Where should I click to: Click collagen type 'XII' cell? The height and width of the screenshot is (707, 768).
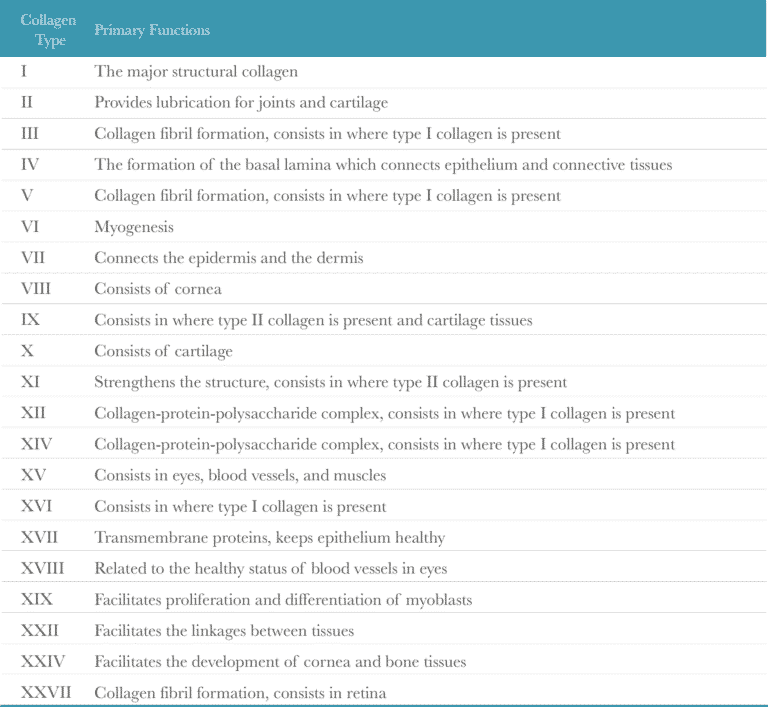pyautogui.click(x=33, y=413)
